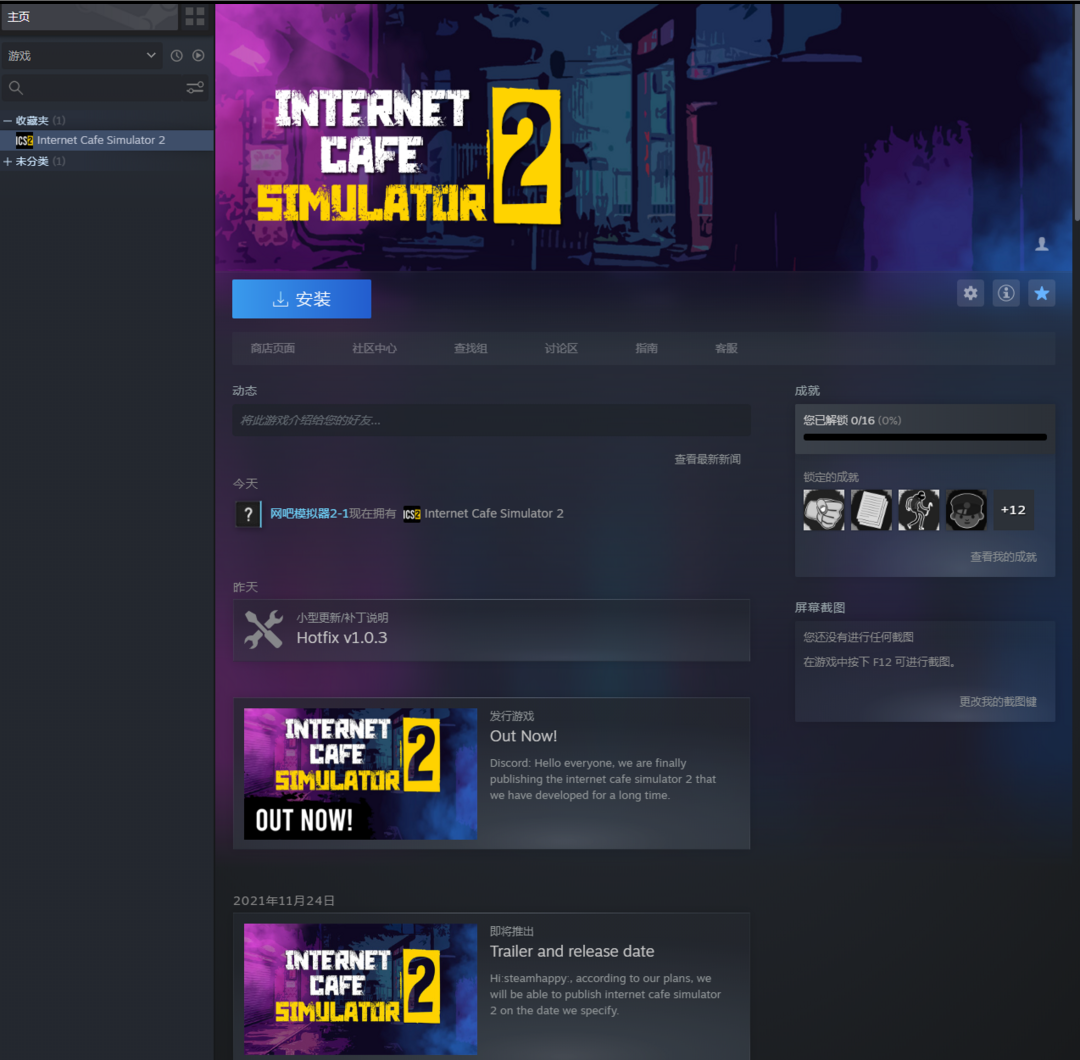This screenshot has height=1060, width=1080.
Task: Click the 网吧模拟器2-1 username link
Action: point(309,514)
